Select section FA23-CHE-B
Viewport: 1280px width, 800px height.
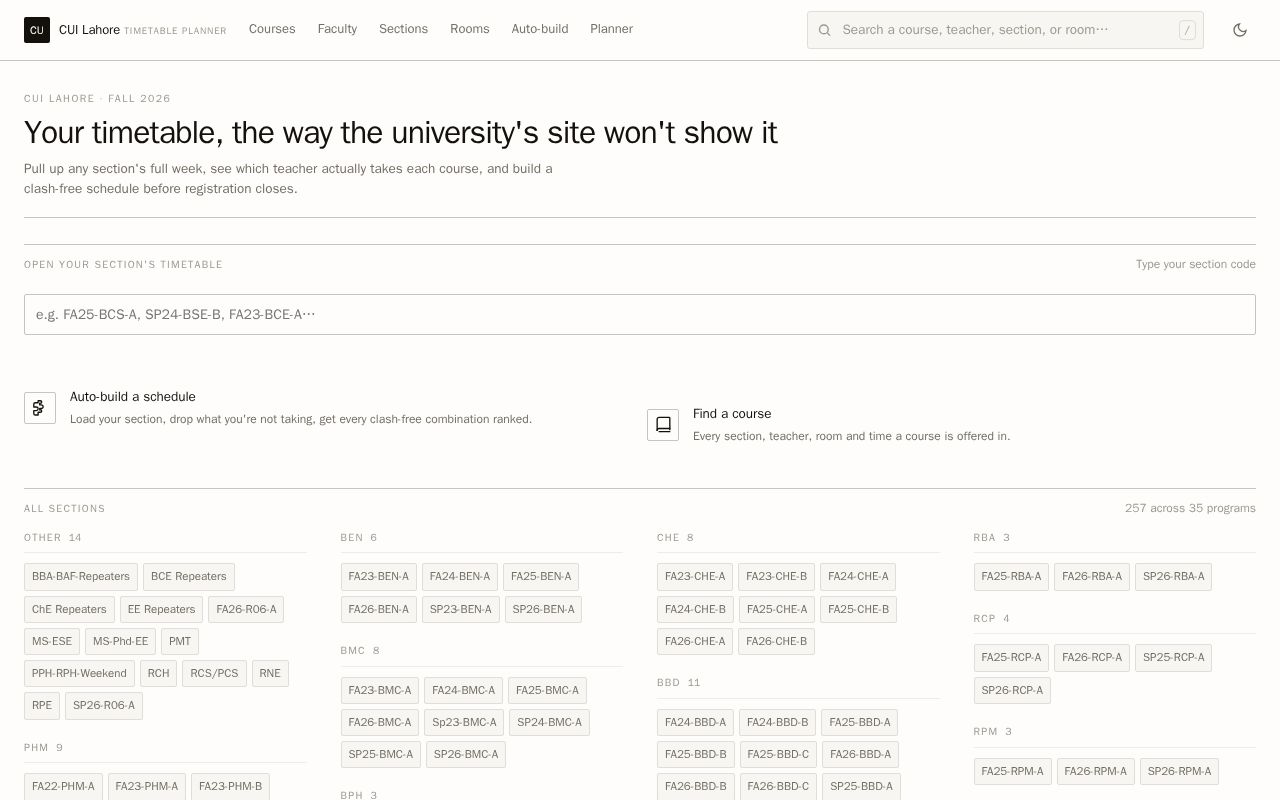tap(776, 577)
